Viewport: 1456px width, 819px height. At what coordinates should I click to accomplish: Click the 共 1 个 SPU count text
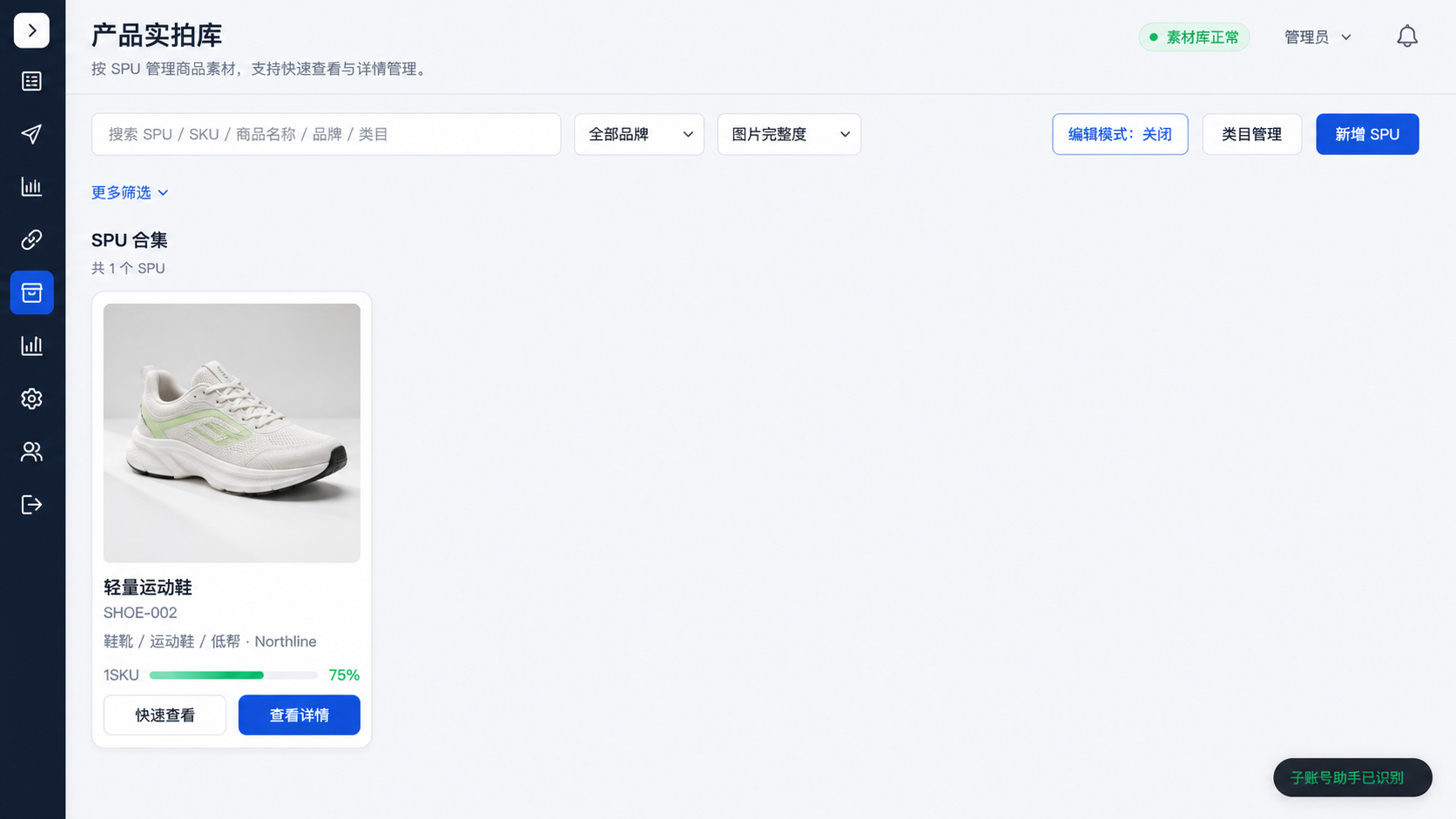[x=128, y=268]
